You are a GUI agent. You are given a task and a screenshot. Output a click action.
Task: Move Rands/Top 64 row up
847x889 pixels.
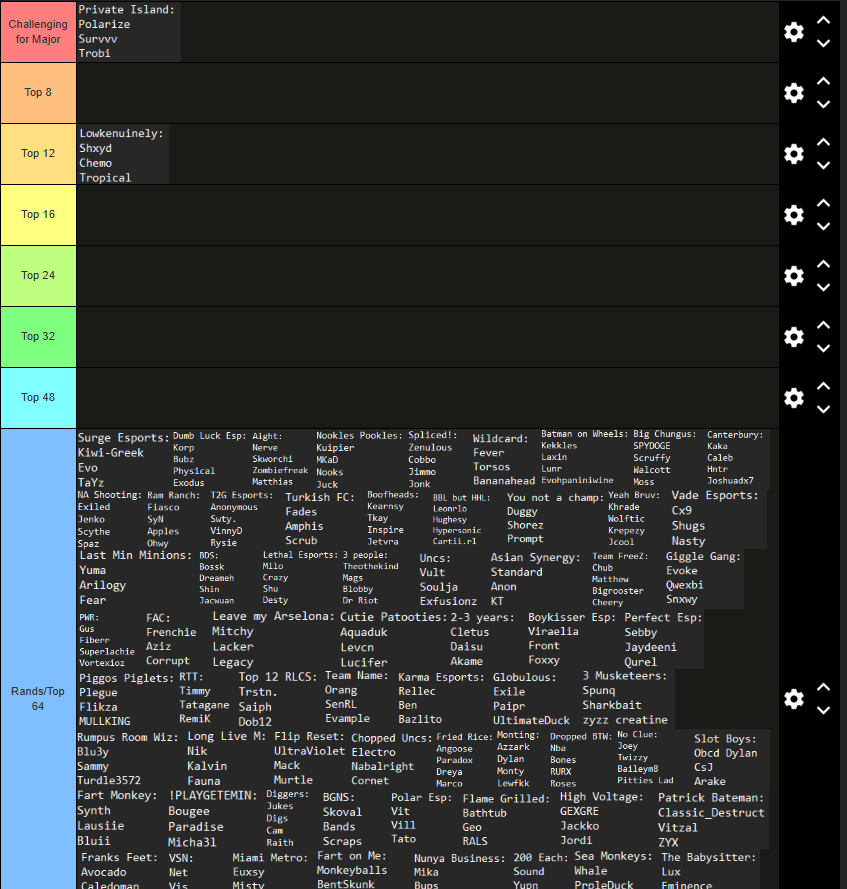823,687
